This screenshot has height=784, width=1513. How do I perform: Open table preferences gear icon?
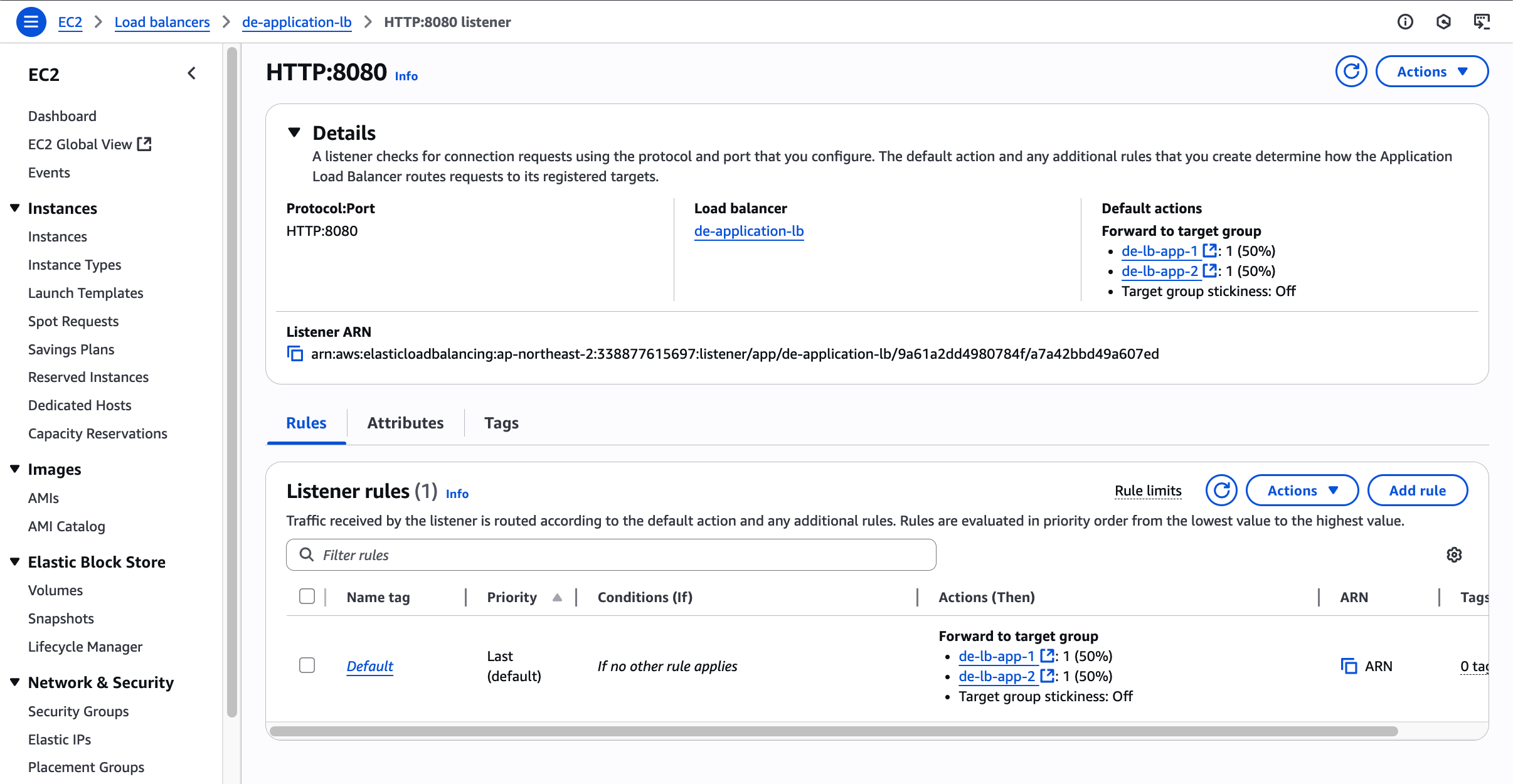(1454, 554)
